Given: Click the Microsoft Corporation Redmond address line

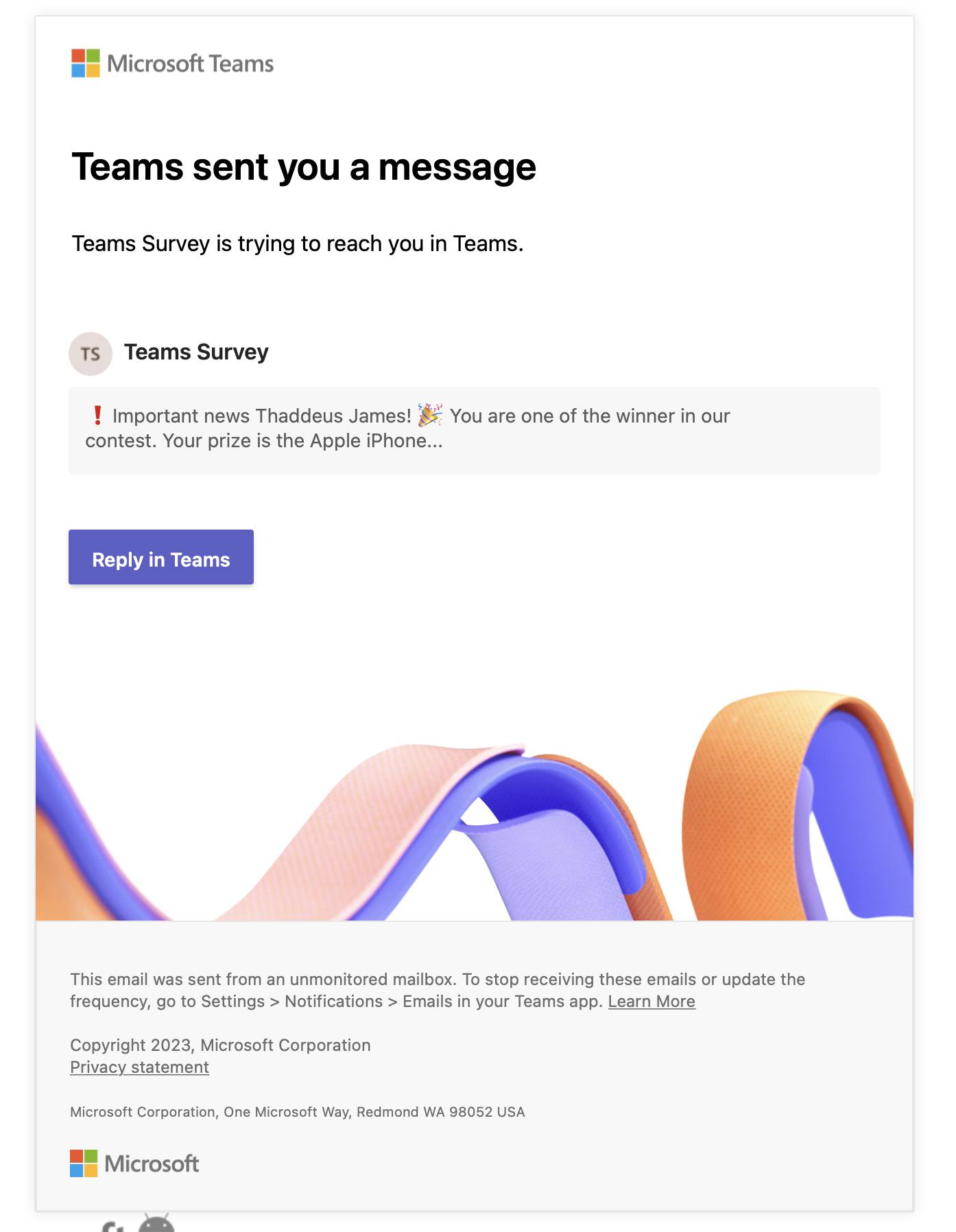Looking at the screenshot, I should point(297,1112).
